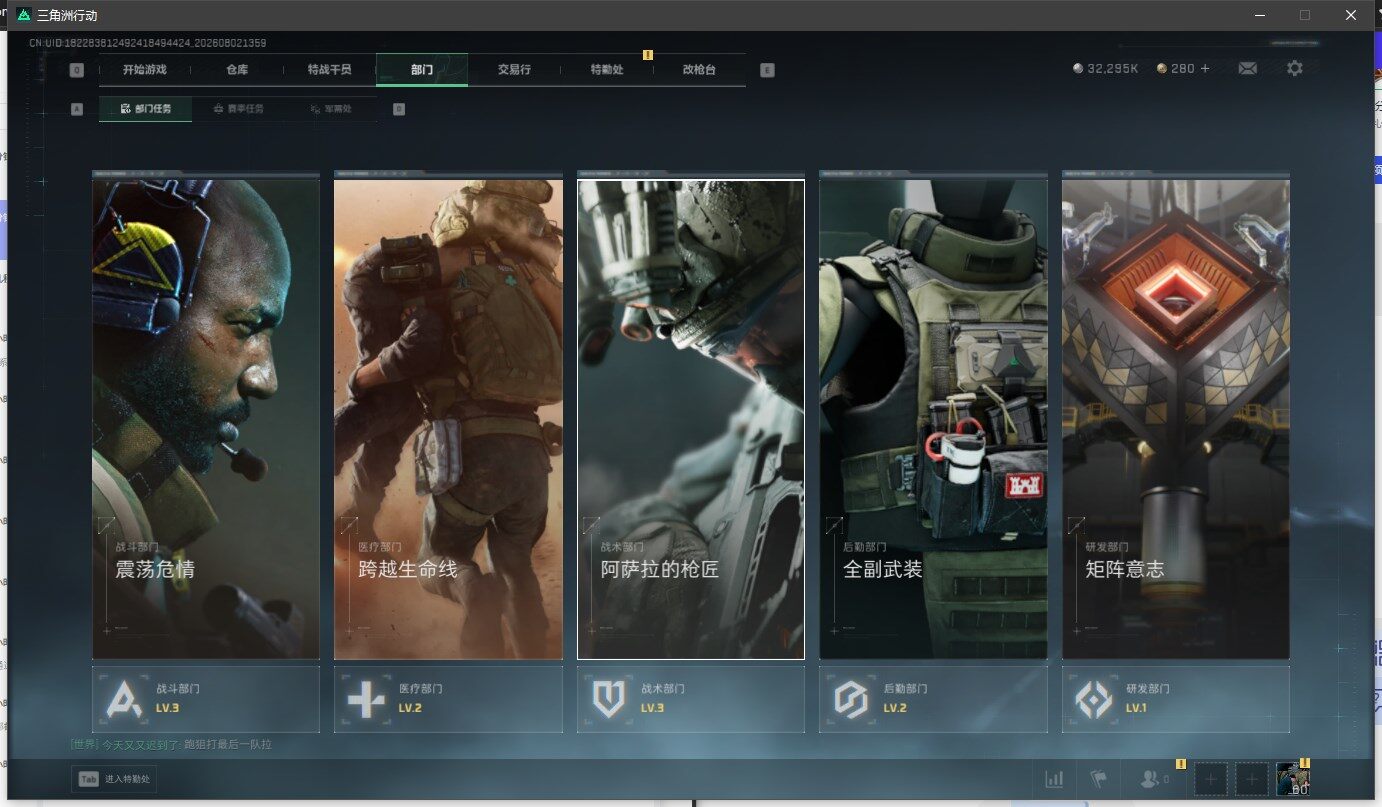Maximize the 三角洲行动 window
The image size is (1382, 807).
1305,15
